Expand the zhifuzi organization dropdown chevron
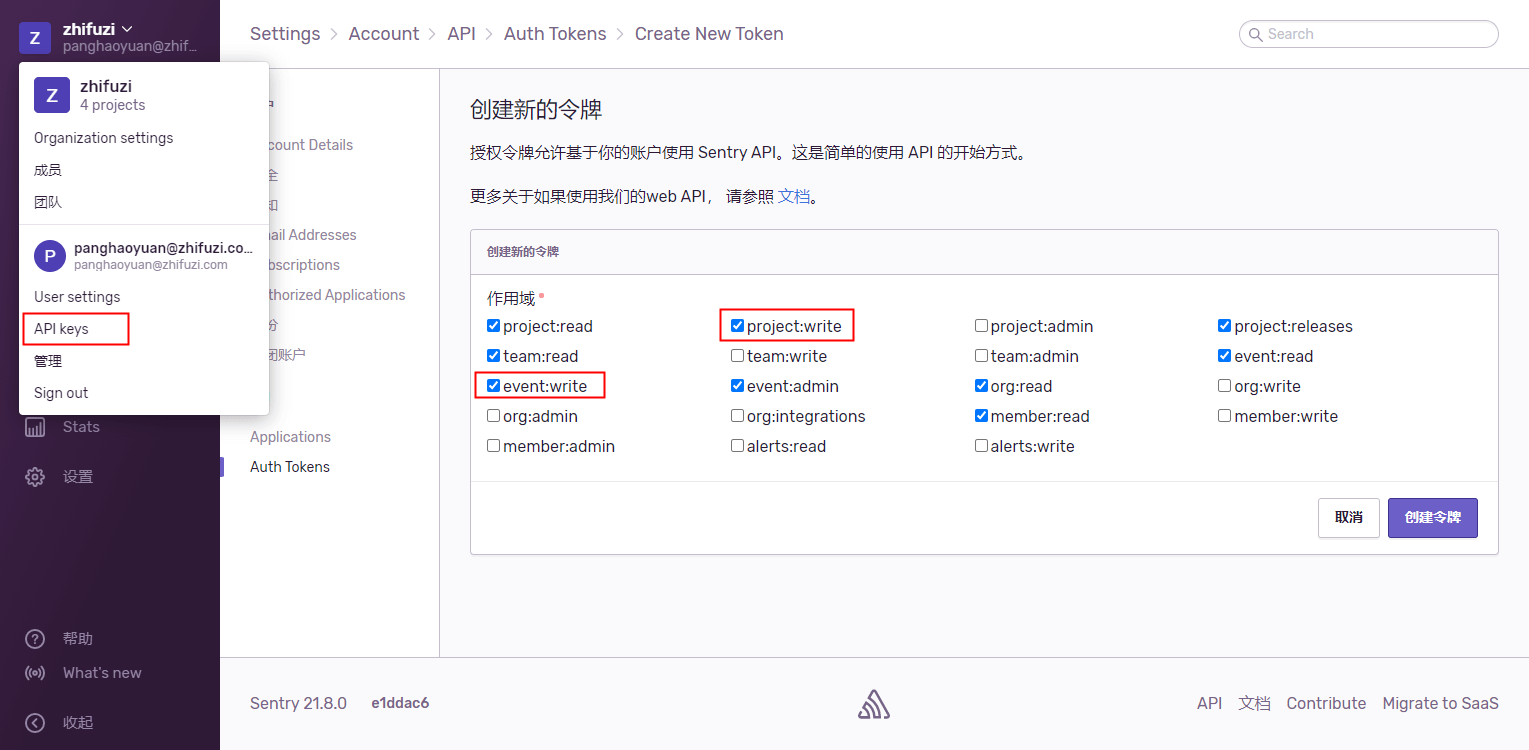 click(127, 29)
